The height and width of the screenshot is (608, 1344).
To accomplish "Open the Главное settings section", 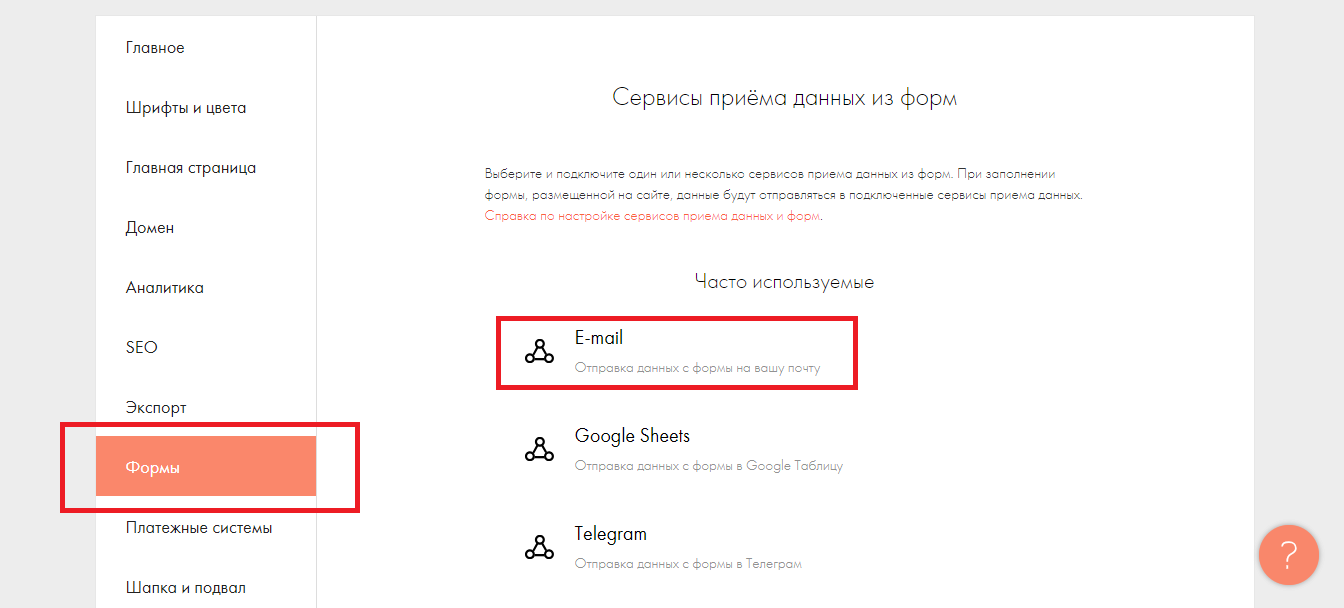I will 155,48.
